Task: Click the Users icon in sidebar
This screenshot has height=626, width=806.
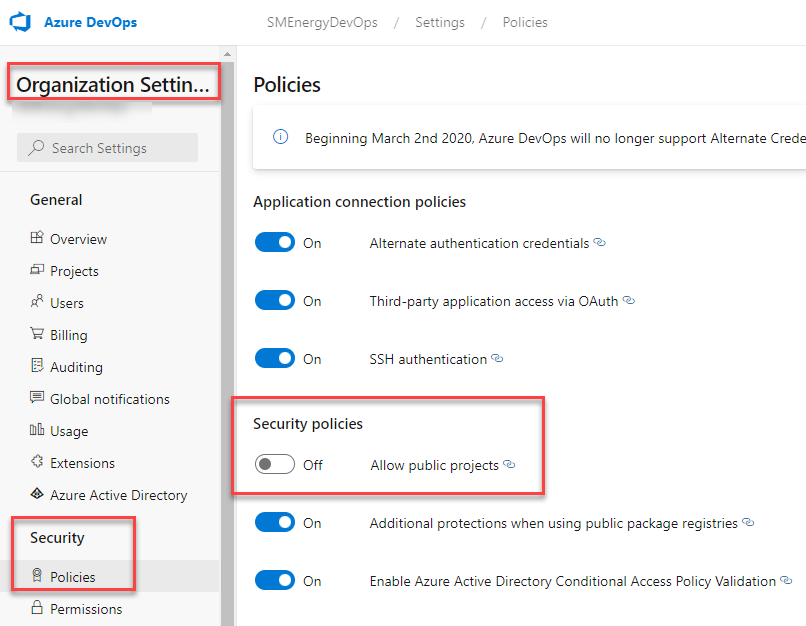Action: pyautogui.click(x=37, y=301)
